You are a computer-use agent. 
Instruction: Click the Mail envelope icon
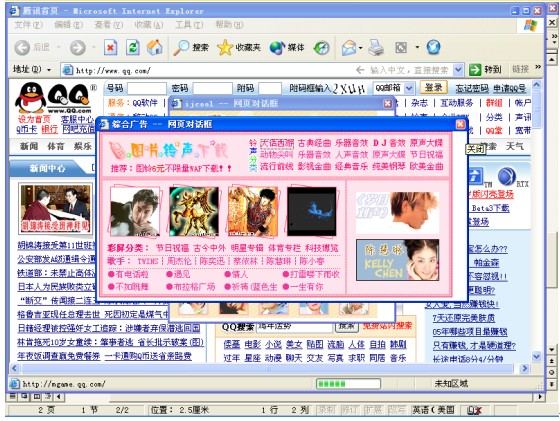349,47
